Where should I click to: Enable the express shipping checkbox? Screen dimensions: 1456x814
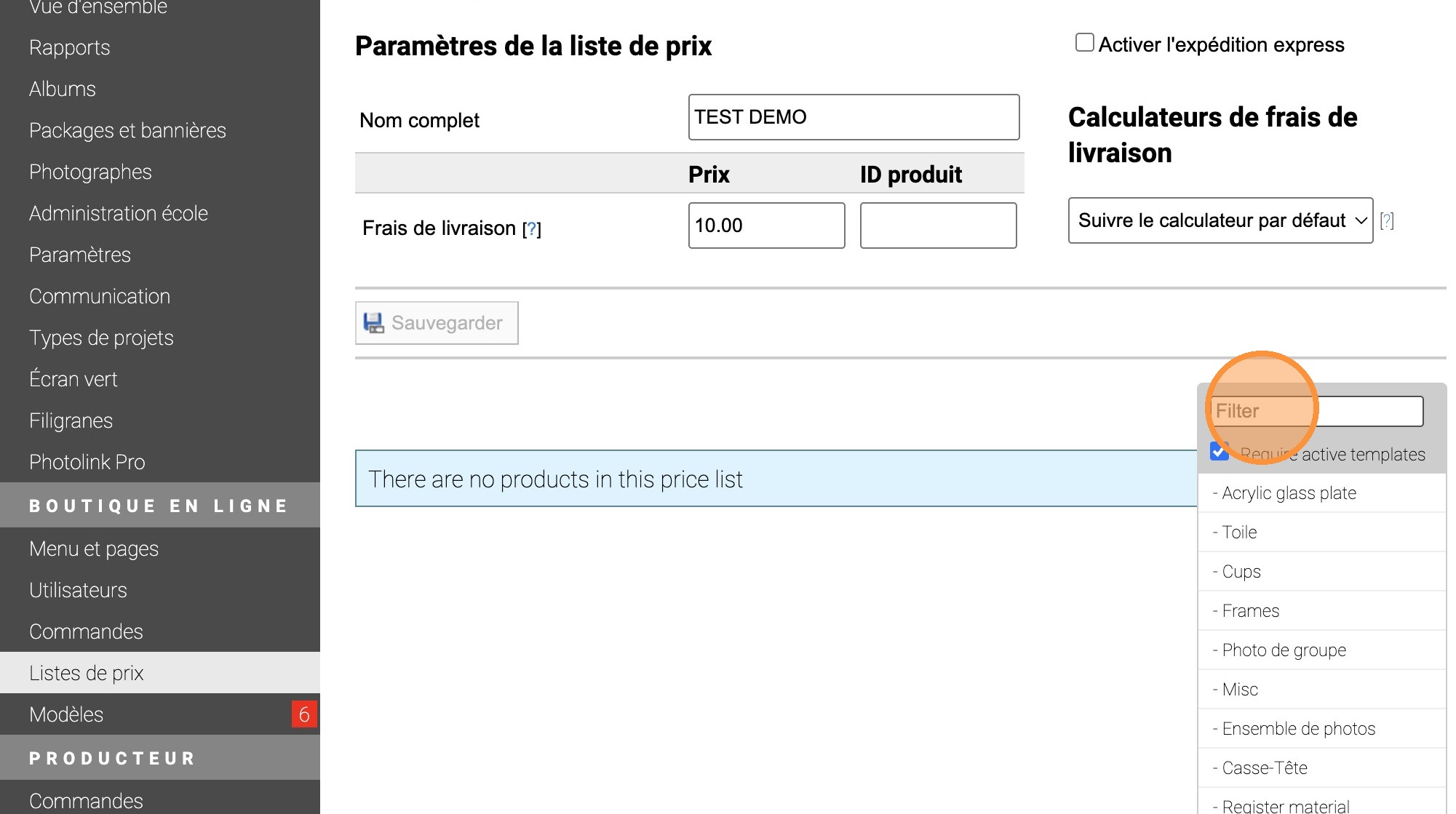coord(1084,43)
